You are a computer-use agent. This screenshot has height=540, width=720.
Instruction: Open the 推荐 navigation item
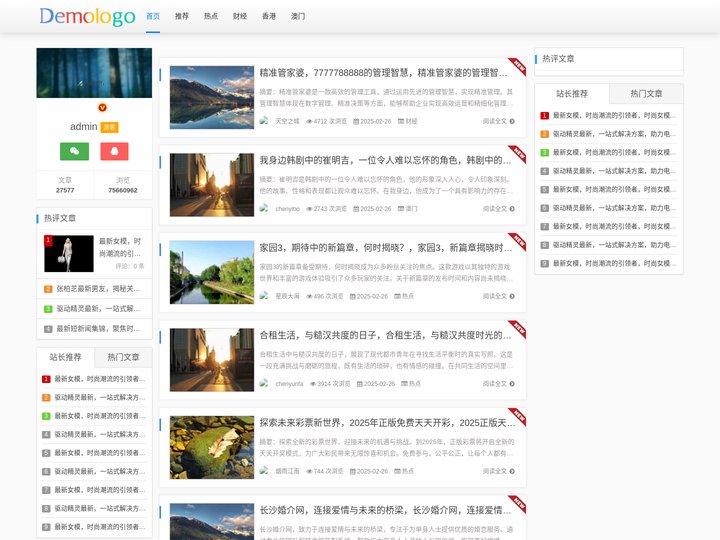(x=182, y=16)
